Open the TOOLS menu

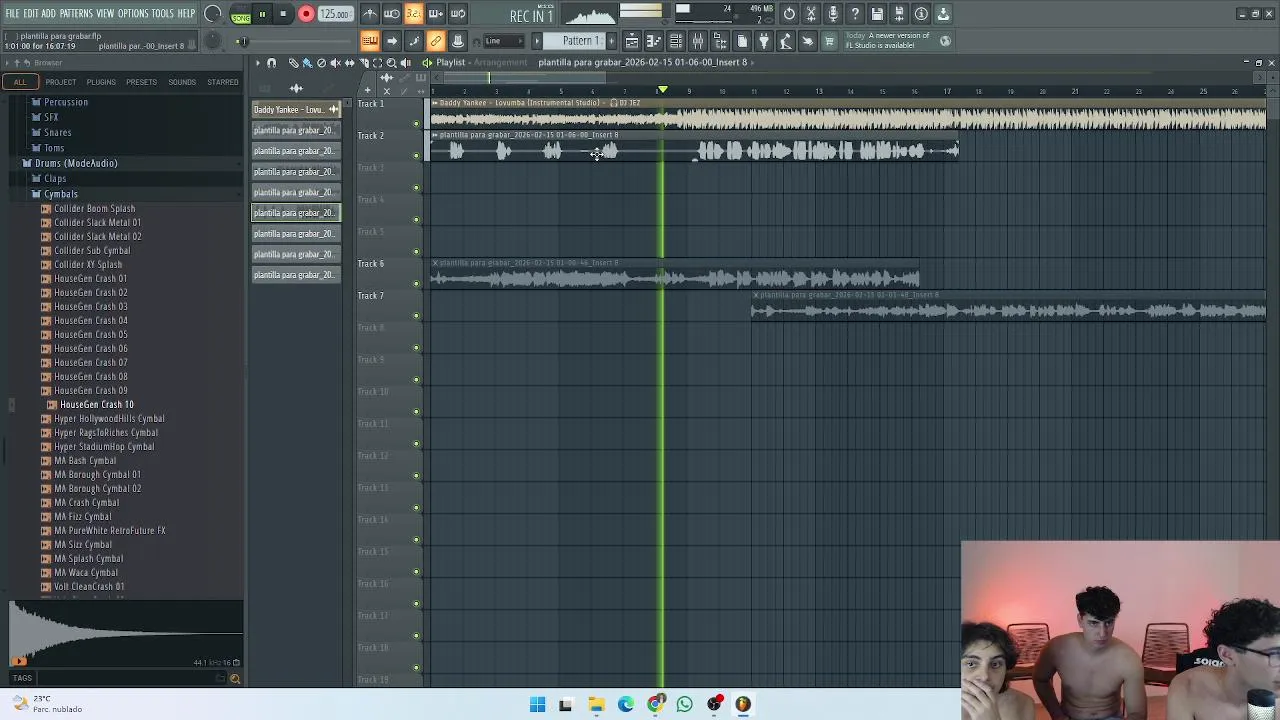pyautogui.click(x=163, y=13)
